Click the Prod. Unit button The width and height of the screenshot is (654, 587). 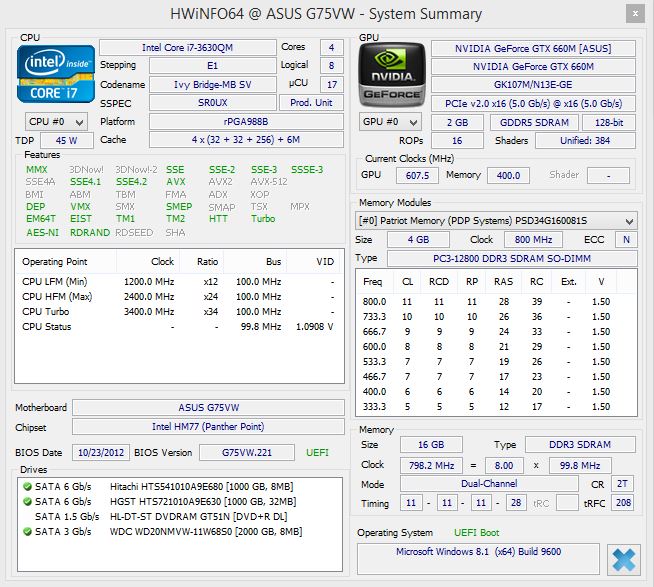(x=311, y=102)
